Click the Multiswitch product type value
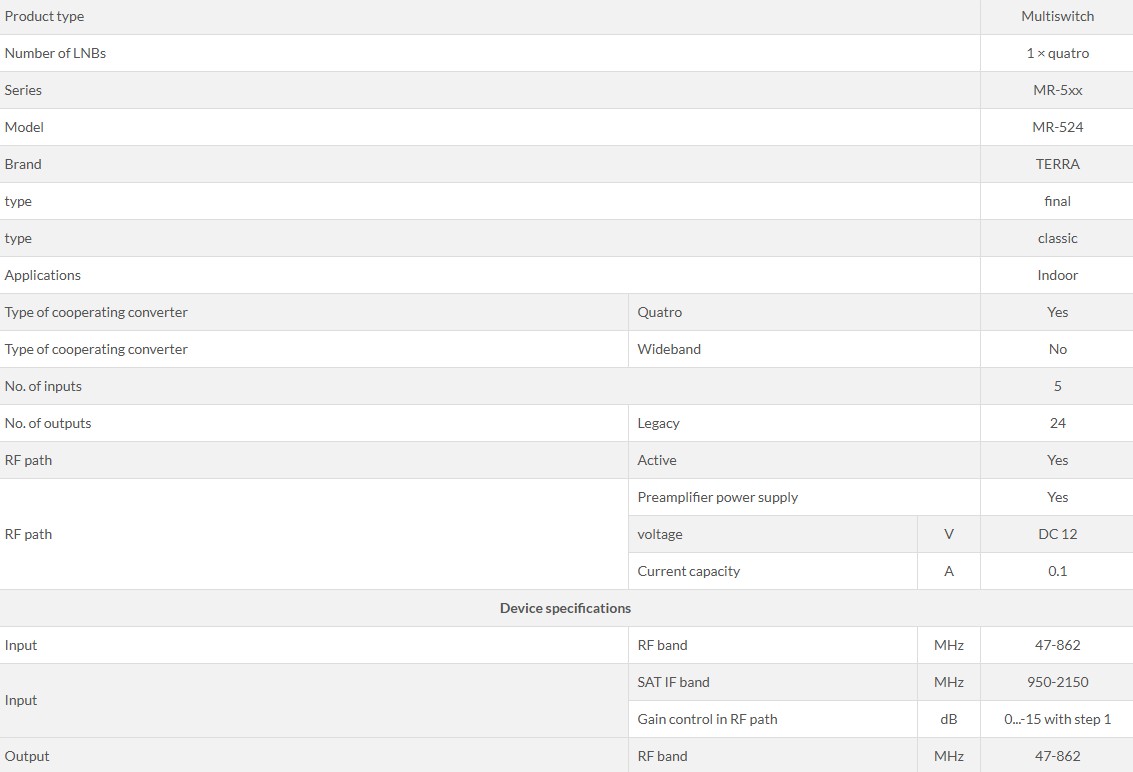This screenshot has width=1133, height=772. [x=1057, y=16]
